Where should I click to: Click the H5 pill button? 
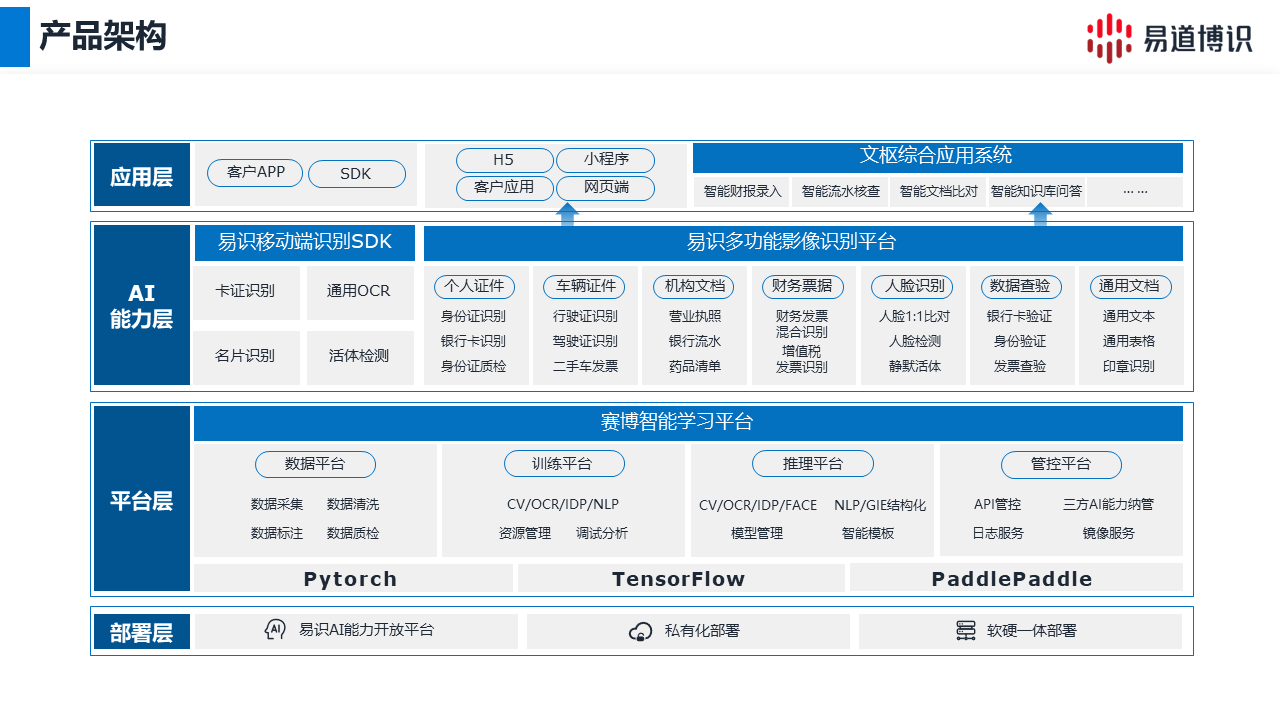point(504,160)
